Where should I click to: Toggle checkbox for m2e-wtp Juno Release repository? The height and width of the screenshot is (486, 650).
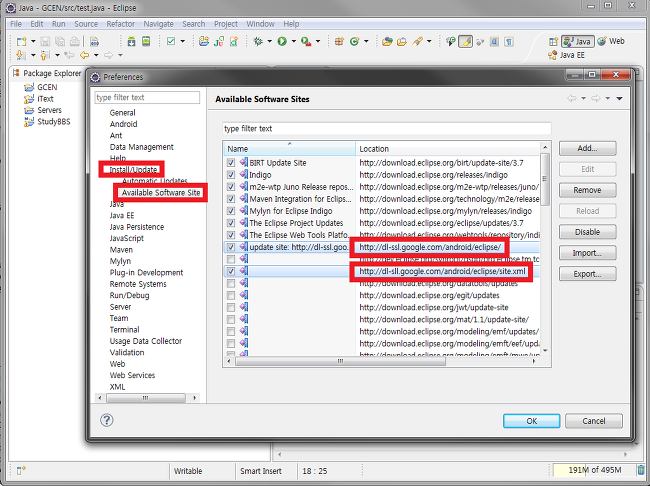pyautogui.click(x=231, y=187)
